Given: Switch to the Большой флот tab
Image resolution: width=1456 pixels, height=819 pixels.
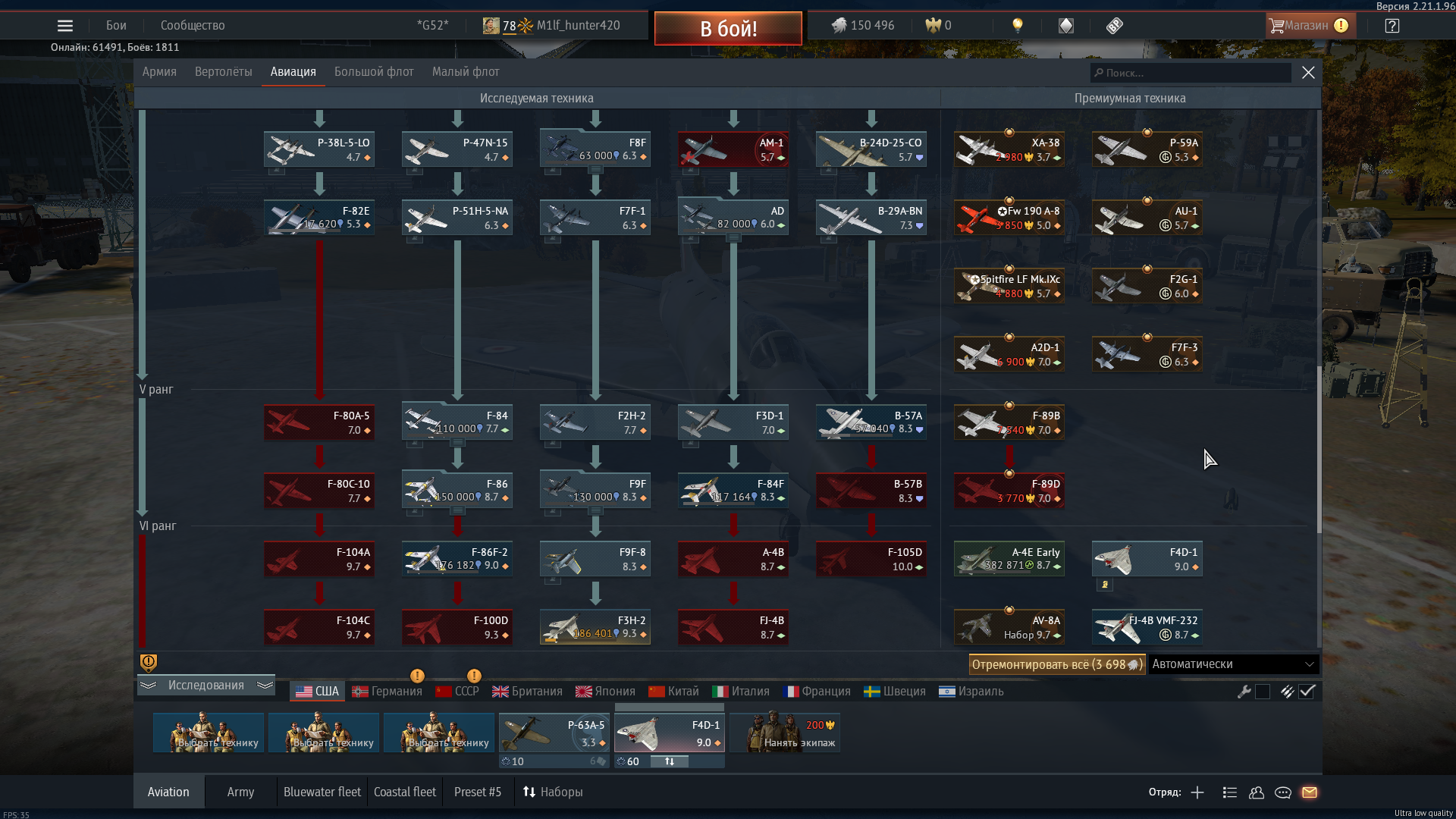Looking at the screenshot, I should pos(374,72).
